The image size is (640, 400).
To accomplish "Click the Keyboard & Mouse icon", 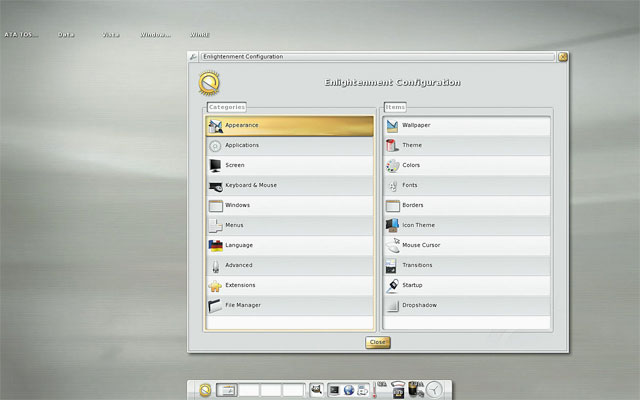I will coord(215,186).
